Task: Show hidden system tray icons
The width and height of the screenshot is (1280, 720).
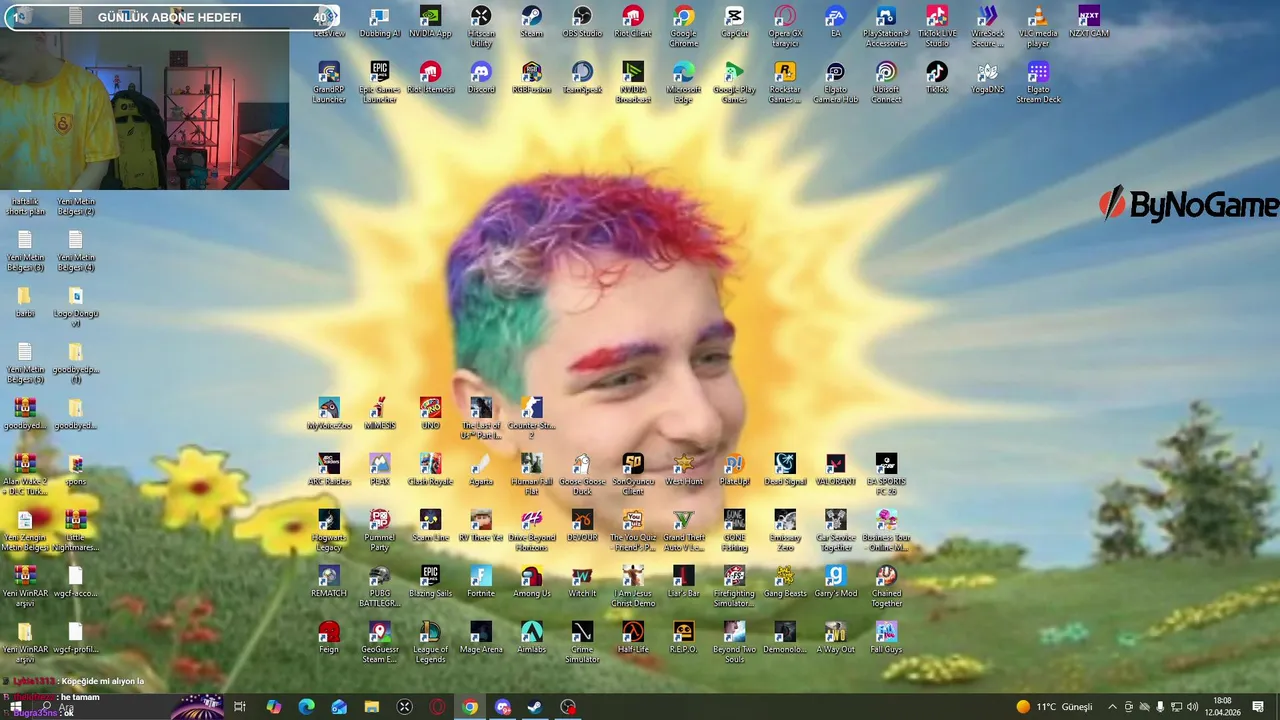Action: pos(1112,707)
